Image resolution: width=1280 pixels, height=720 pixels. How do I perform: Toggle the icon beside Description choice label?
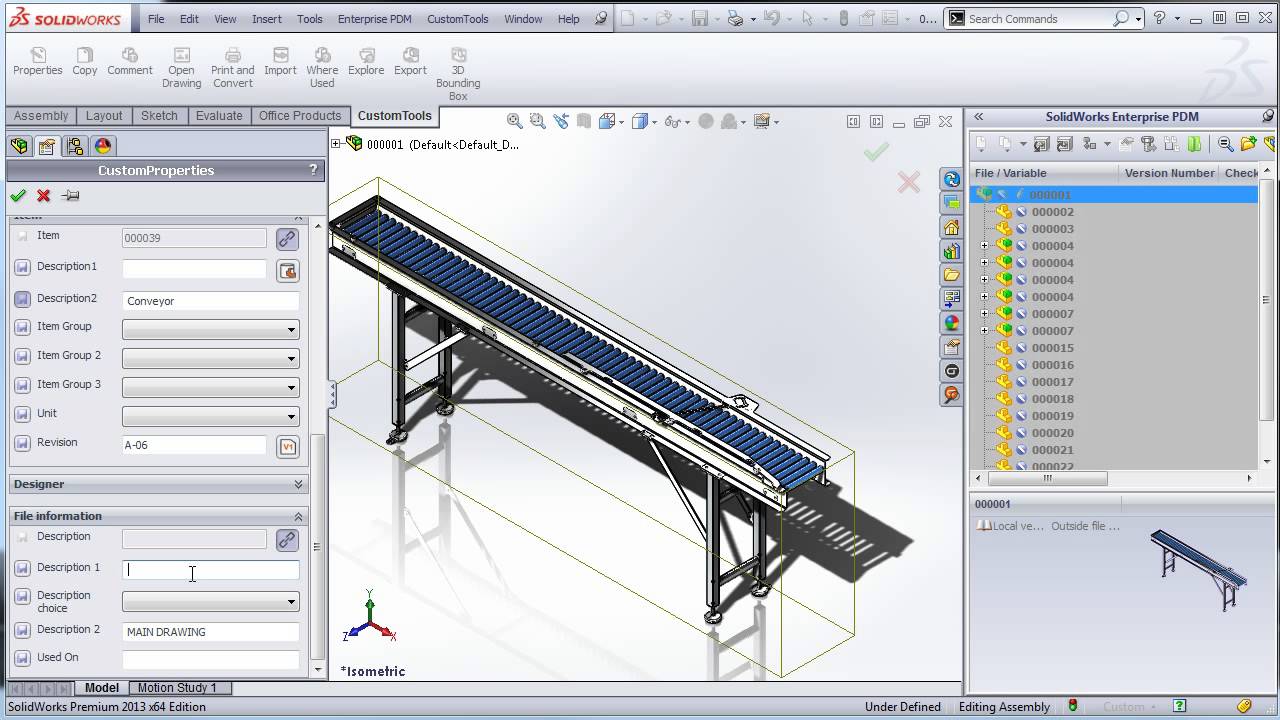pos(22,598)
